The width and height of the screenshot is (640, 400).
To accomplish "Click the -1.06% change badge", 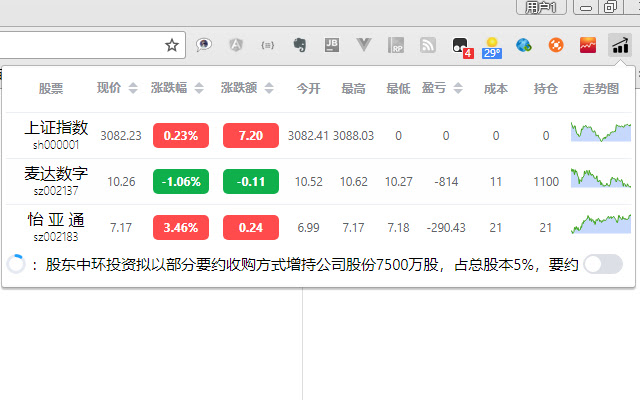I will [181, 182].
